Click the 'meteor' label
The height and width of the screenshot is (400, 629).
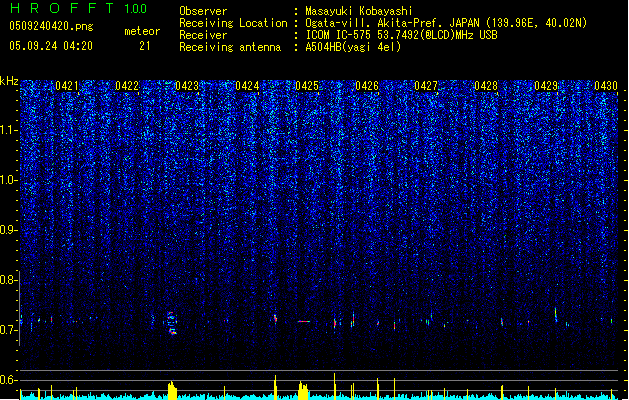(x=142, y=31)
